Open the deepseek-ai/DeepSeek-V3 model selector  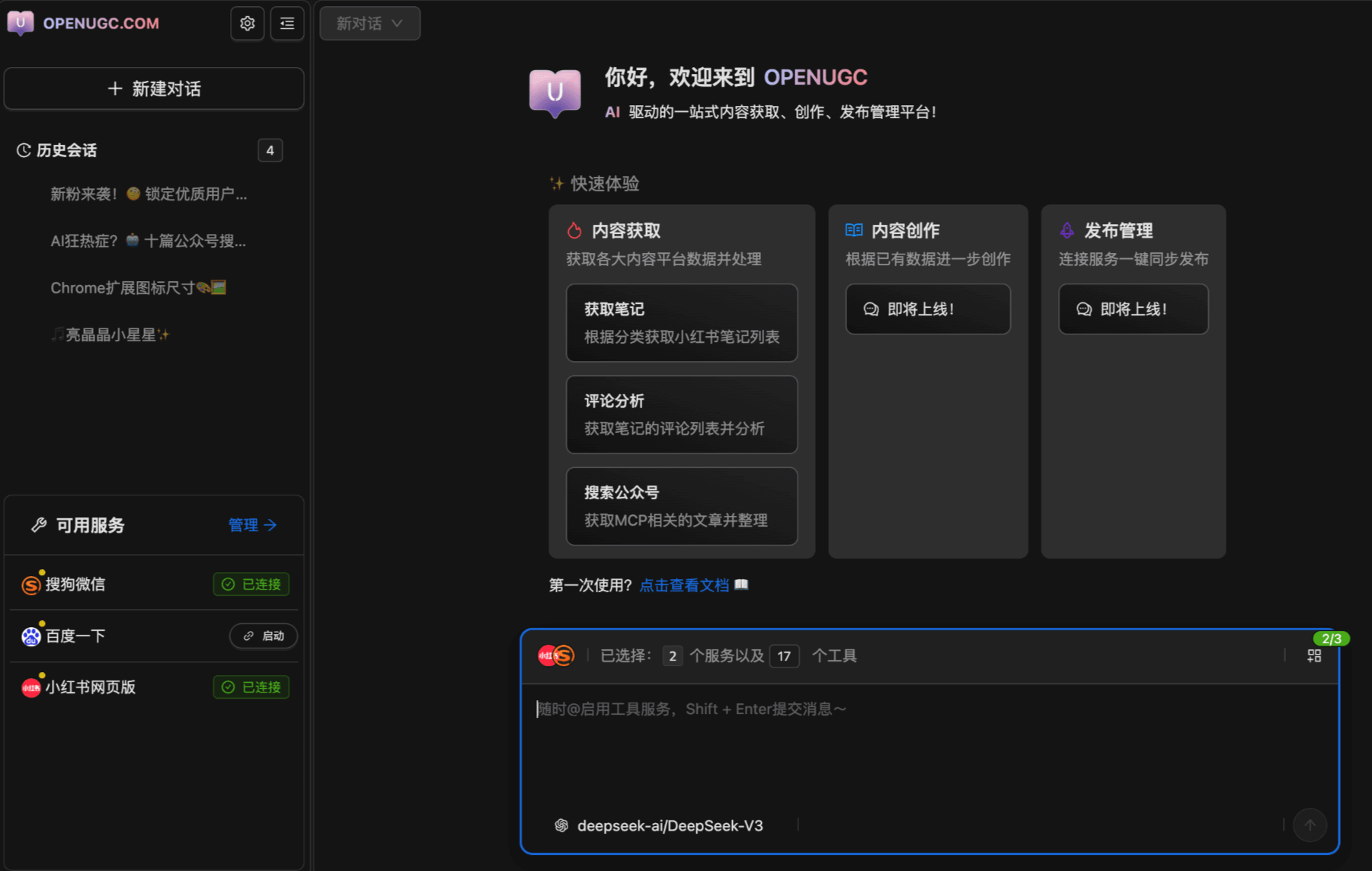[x=659, y=825]
